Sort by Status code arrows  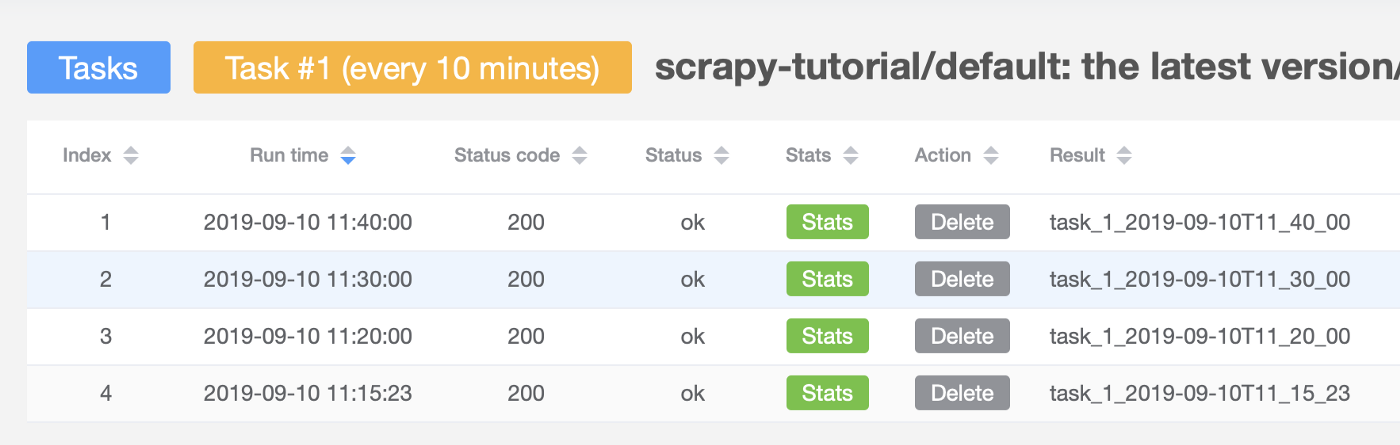pyautogui.click(x=579, y=156)
